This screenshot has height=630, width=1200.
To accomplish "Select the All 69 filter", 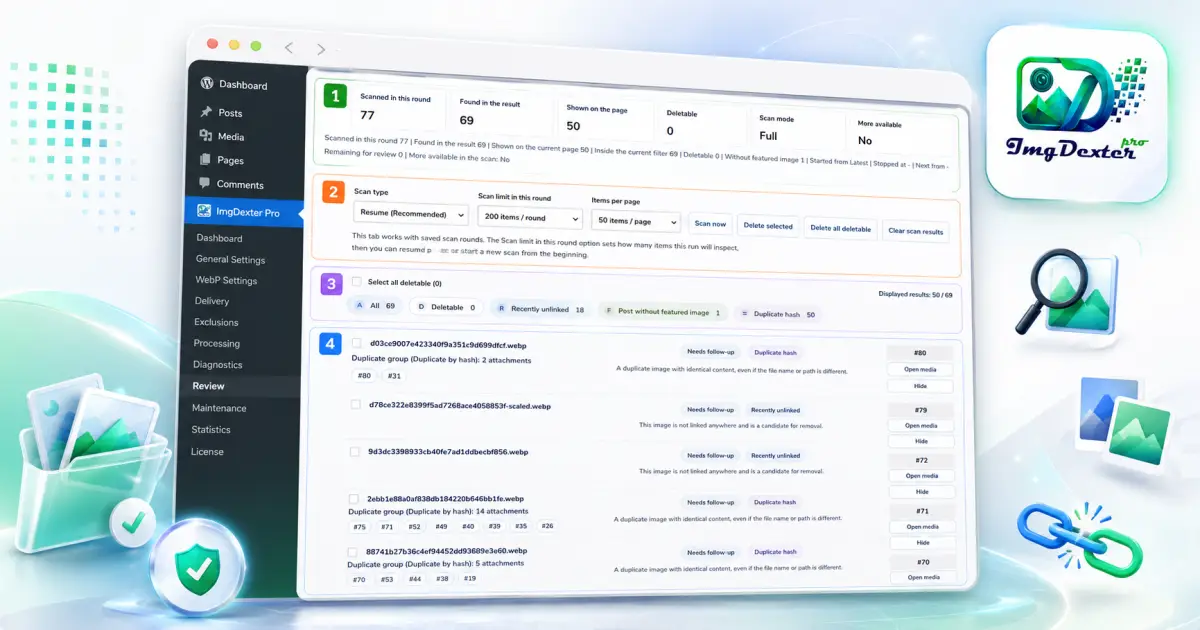I will click(x=375, y=306).
